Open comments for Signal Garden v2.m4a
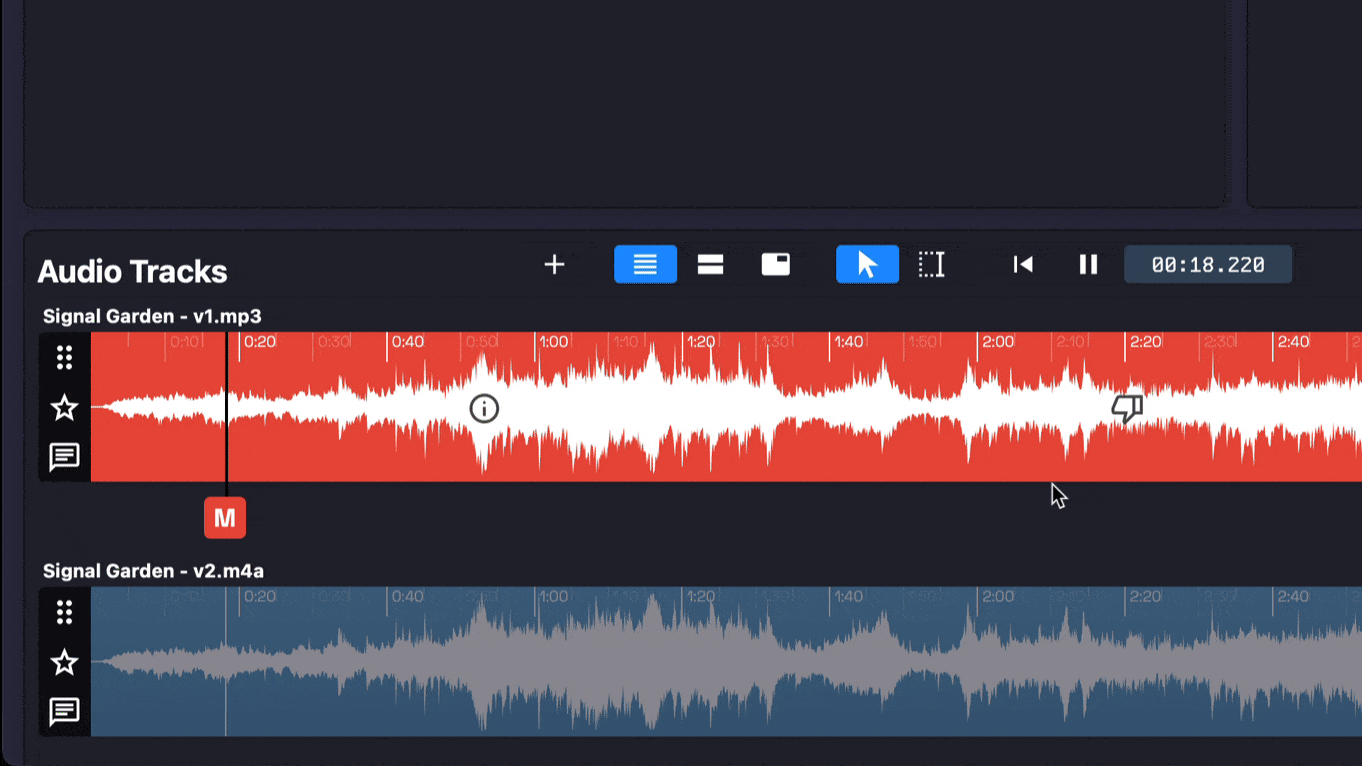Viewport: 1362px width, 766px height. coord(64,712)
